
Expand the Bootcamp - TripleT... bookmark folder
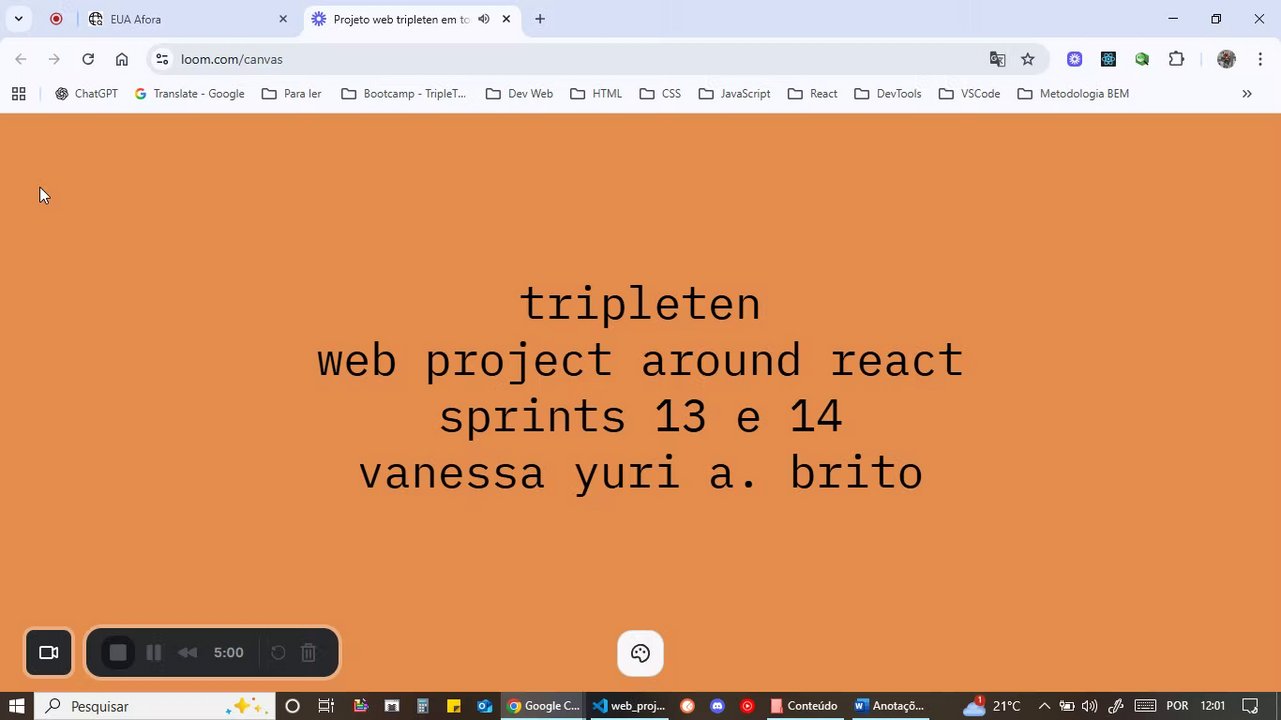tap(404, 94)
